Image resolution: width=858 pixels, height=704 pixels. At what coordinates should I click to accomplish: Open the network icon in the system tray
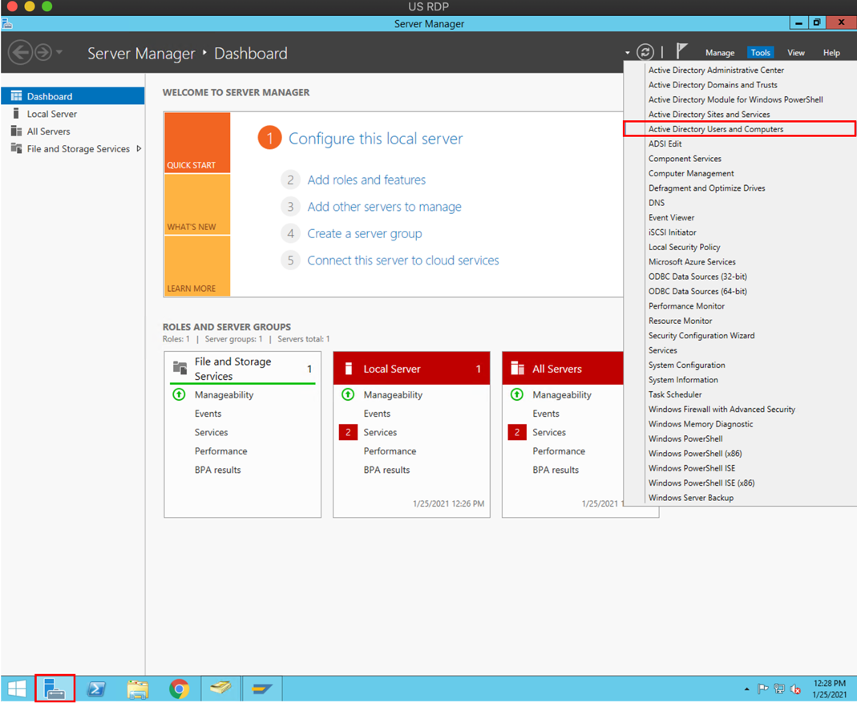780,688
